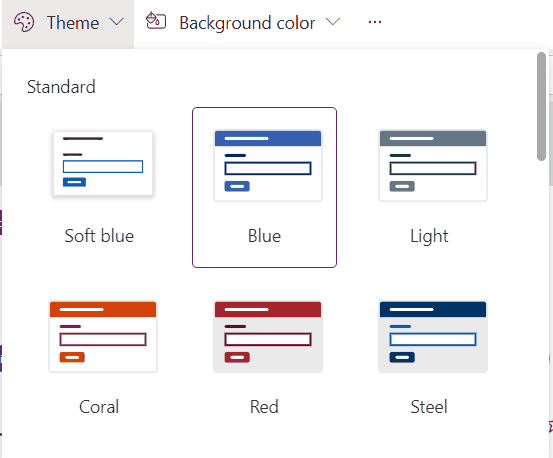
Task: Open the more options ellipsis menu
Action: click(x=375, y=22)
